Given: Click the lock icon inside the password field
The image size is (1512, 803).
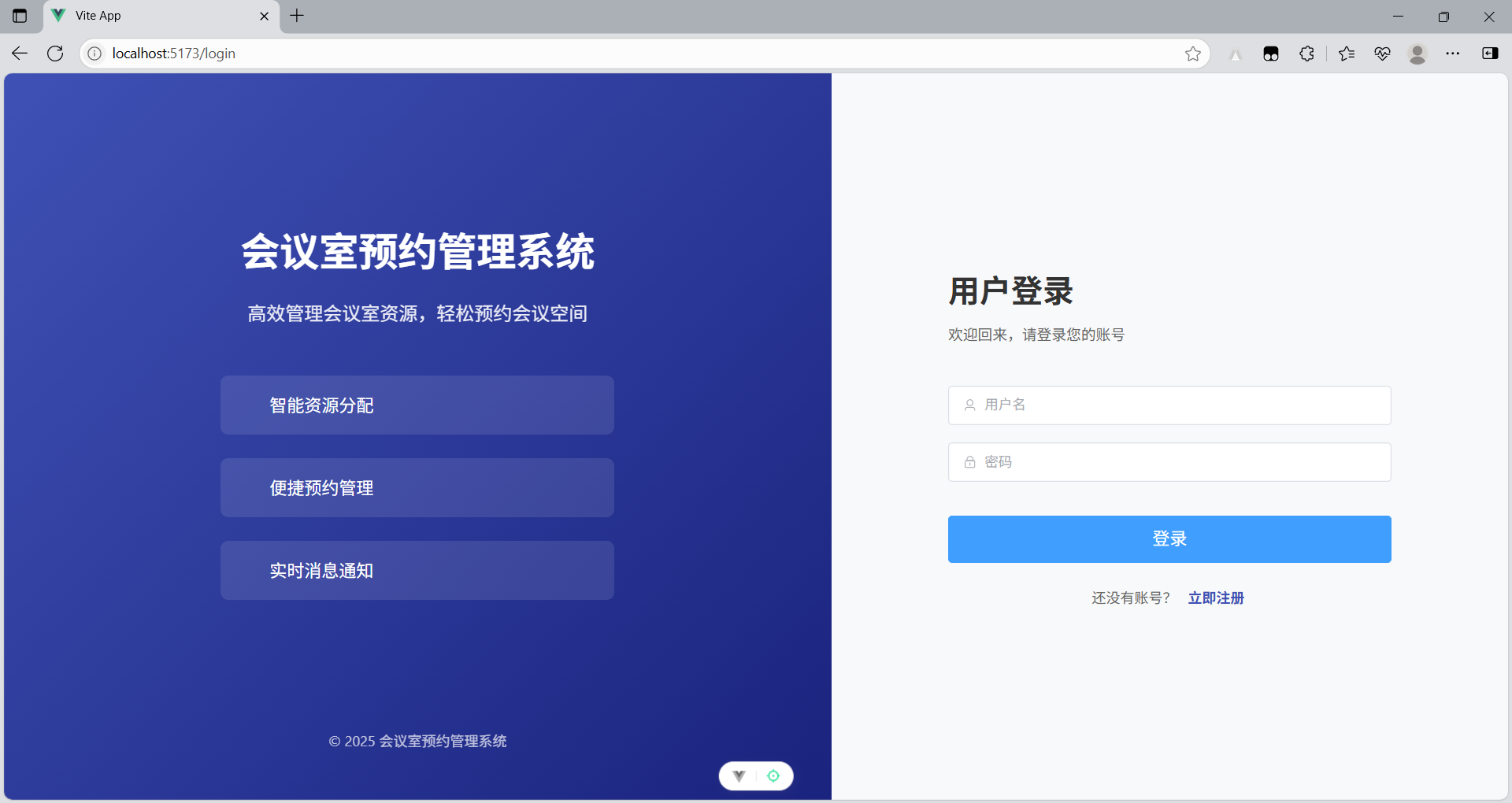Looking at the screenshot, I should 969,462.
